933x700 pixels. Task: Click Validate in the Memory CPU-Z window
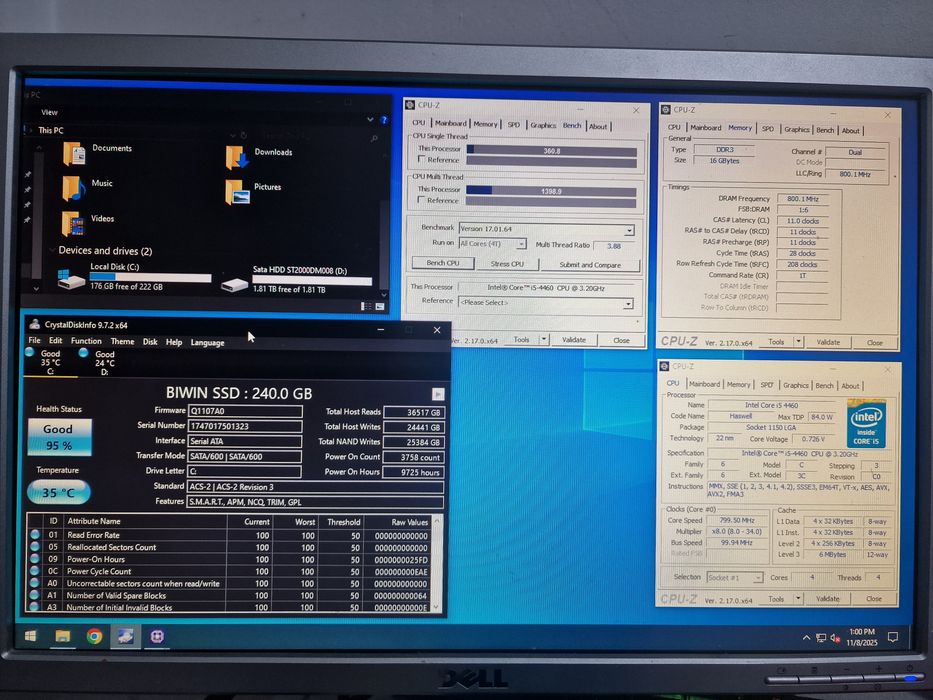coord(828,342)
